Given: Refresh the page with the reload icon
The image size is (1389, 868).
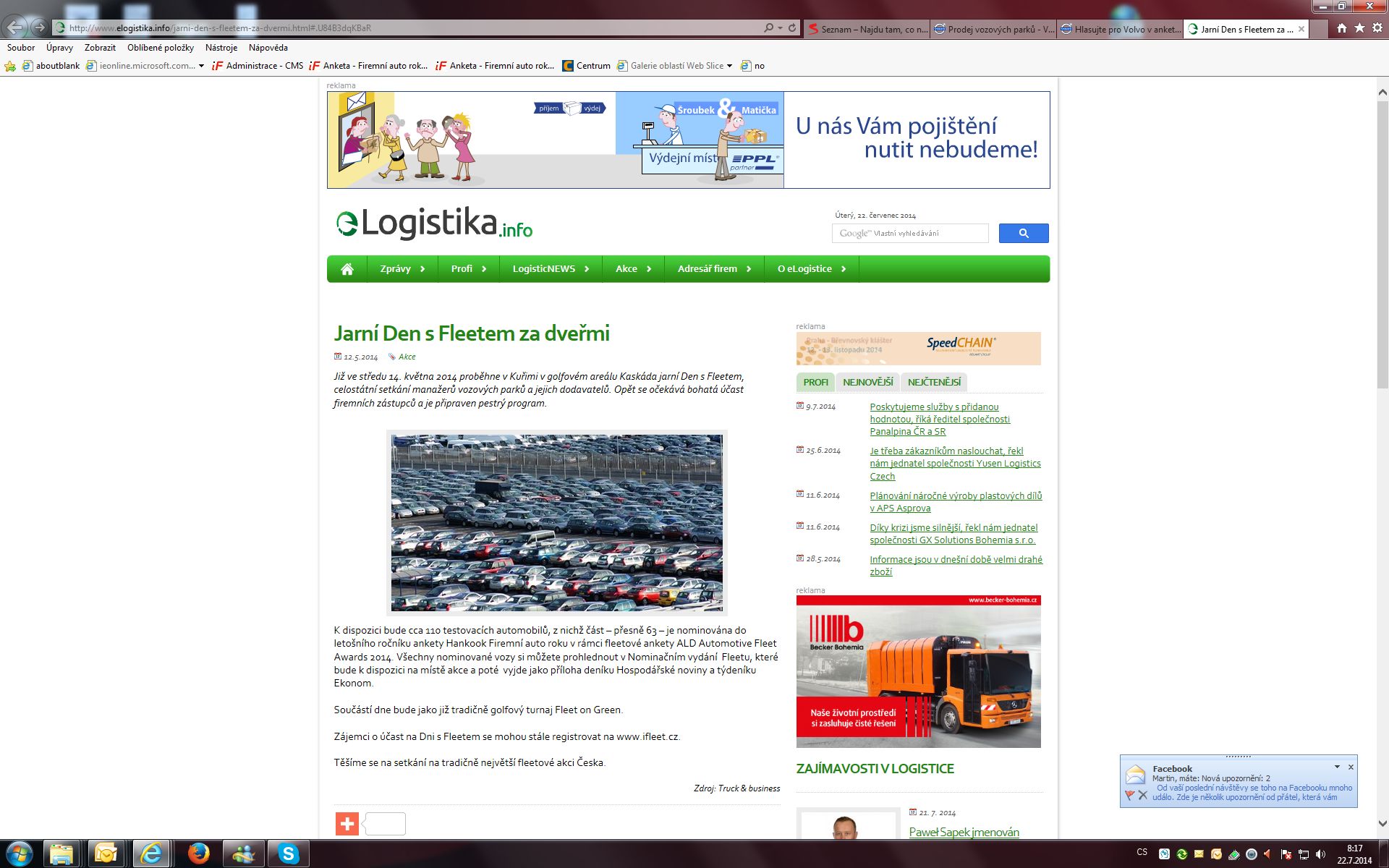Looking at the screenshot, I should (x=792, y=28).
